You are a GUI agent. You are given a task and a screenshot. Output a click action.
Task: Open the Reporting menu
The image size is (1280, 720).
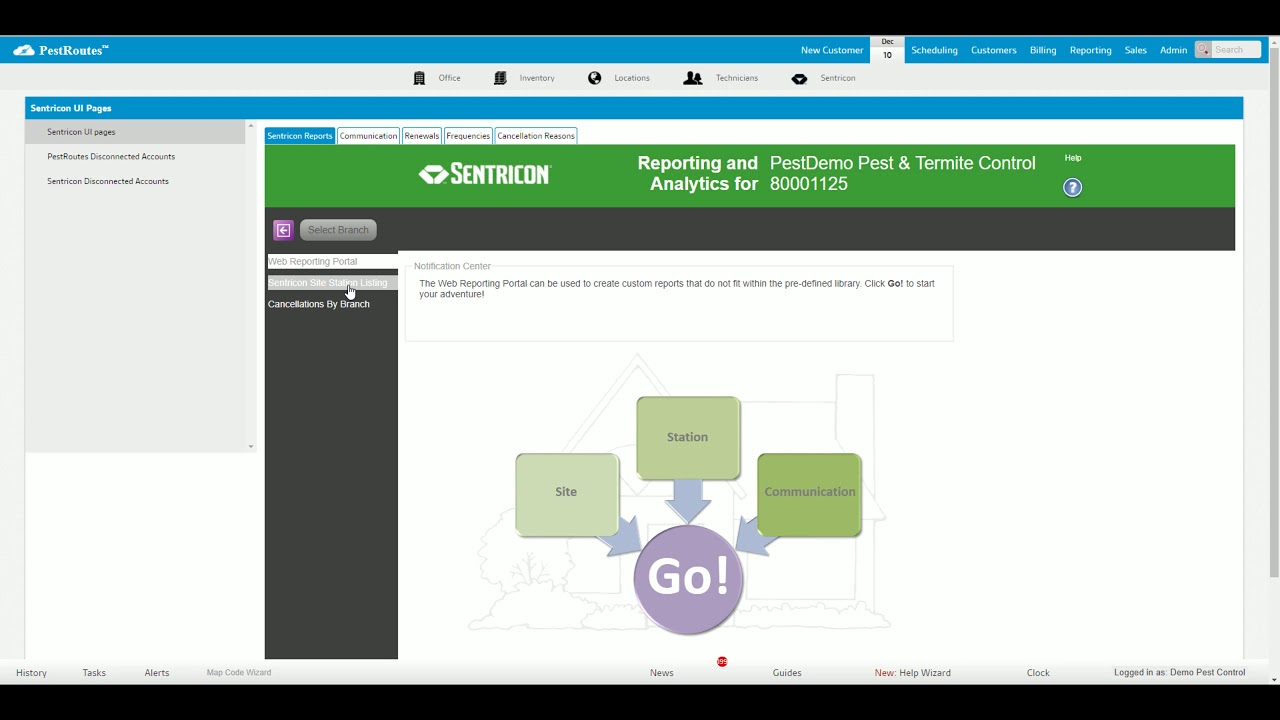pos(1090,50)
